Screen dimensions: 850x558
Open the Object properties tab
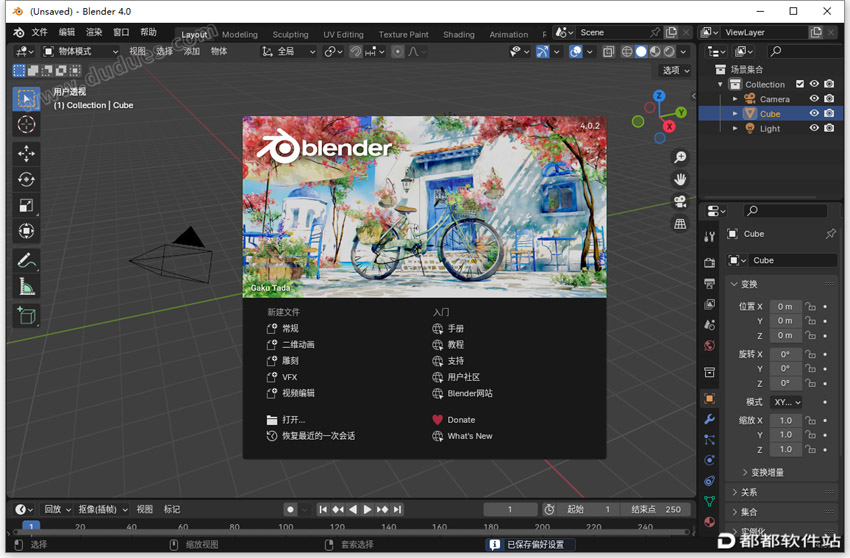click(x=710, y=399)
